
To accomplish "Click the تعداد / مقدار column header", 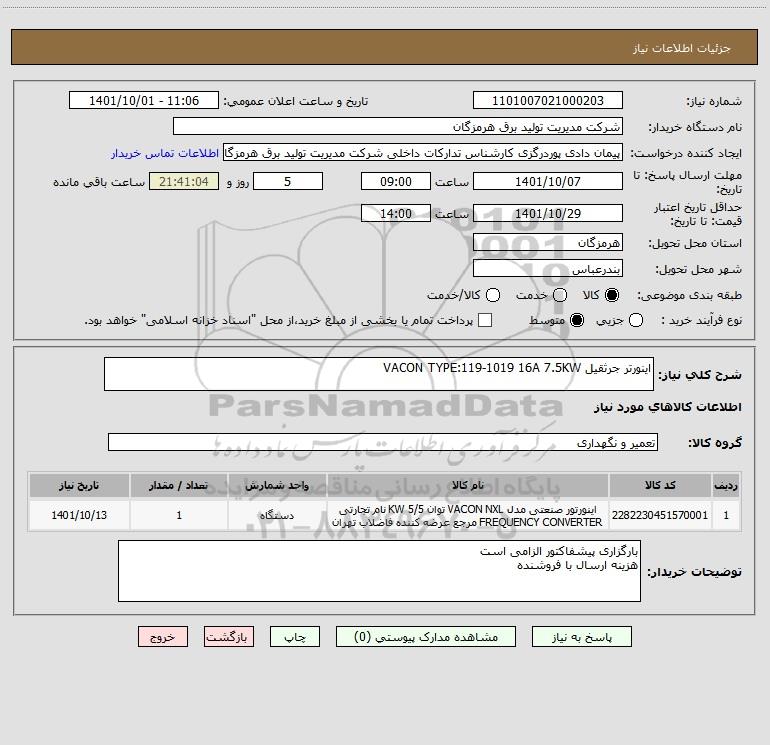I will (179, 486).
